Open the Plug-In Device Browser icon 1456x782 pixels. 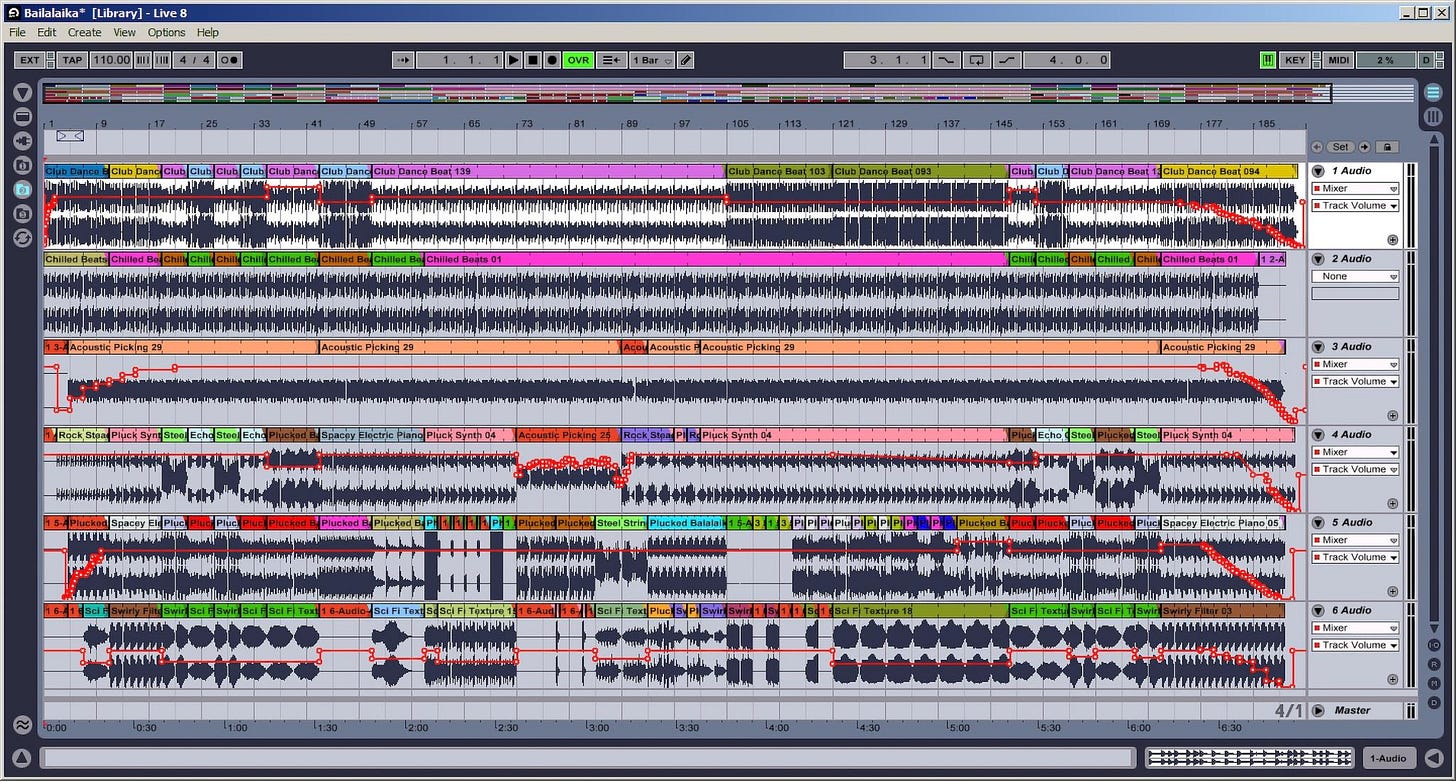pos(23,141)
